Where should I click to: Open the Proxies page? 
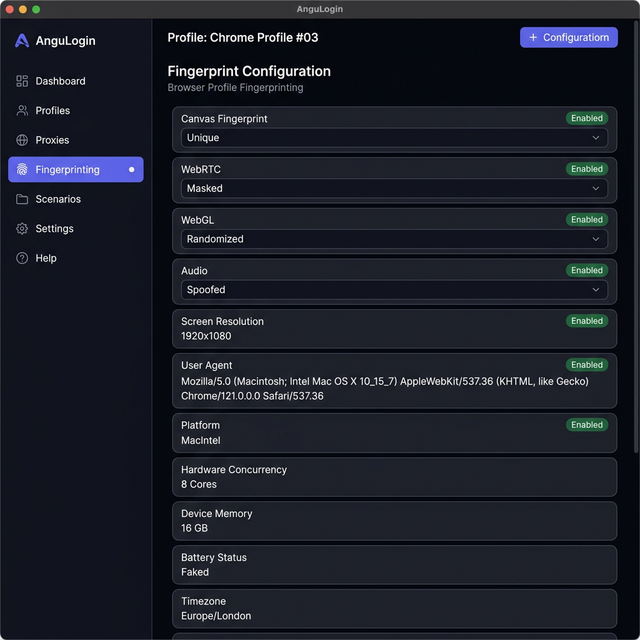[x=76, y=140]
